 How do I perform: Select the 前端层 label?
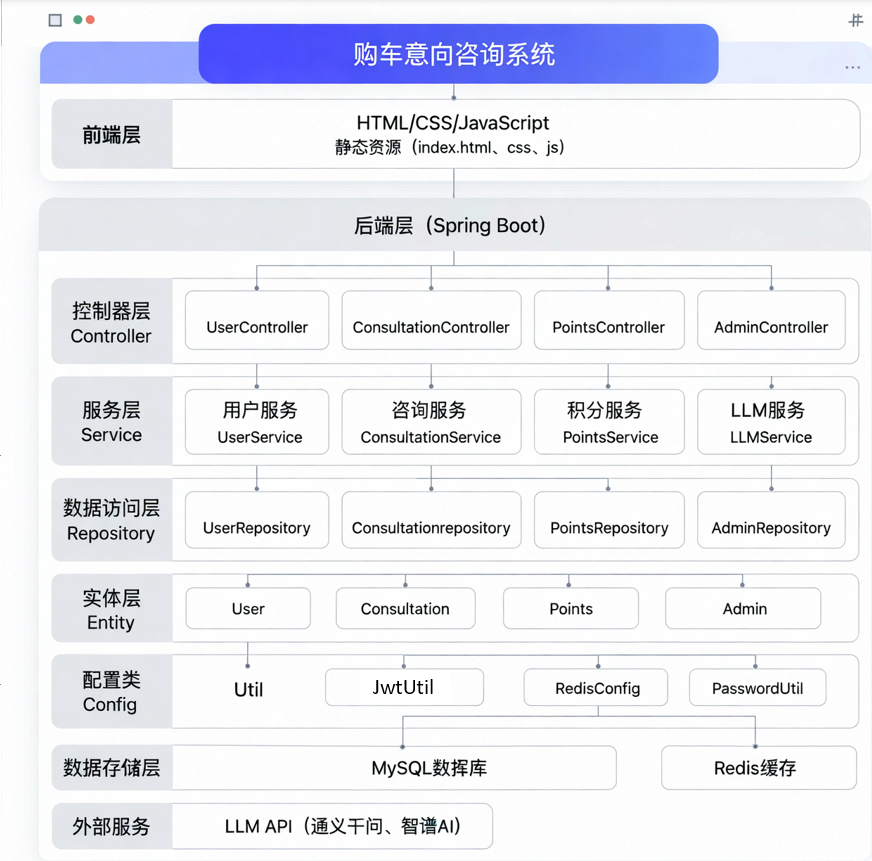[x=112, y=135]
